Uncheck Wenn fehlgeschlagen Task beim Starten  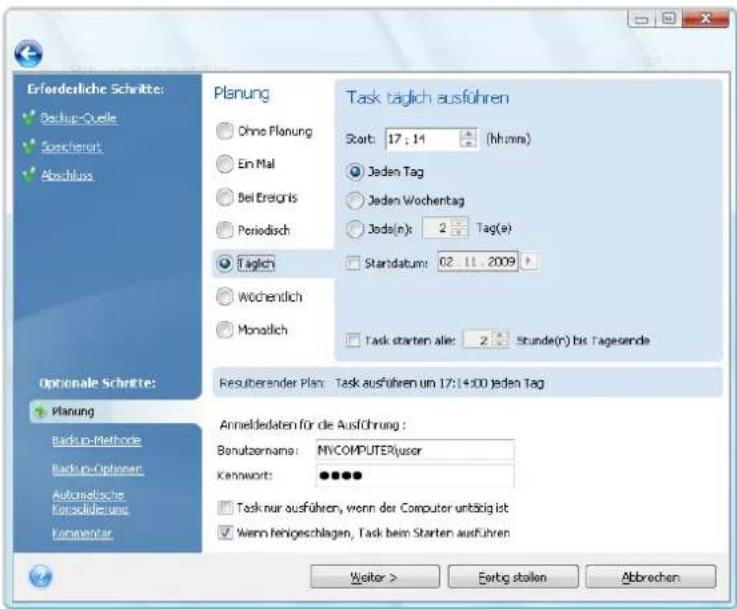tap(225, 532)
